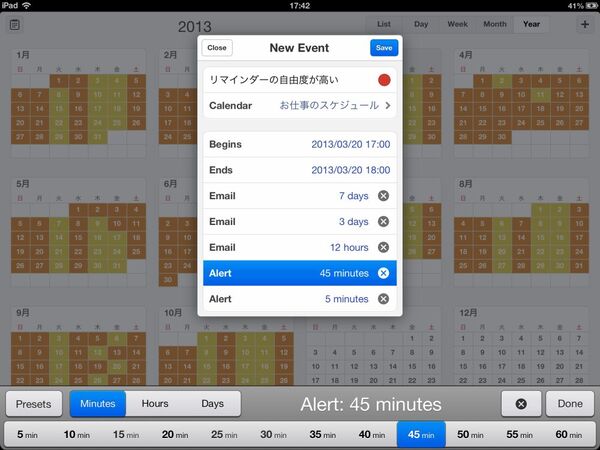The image size is (600, 450).
Task: Open the 8月 month in year view
Action: click(521, 232)
